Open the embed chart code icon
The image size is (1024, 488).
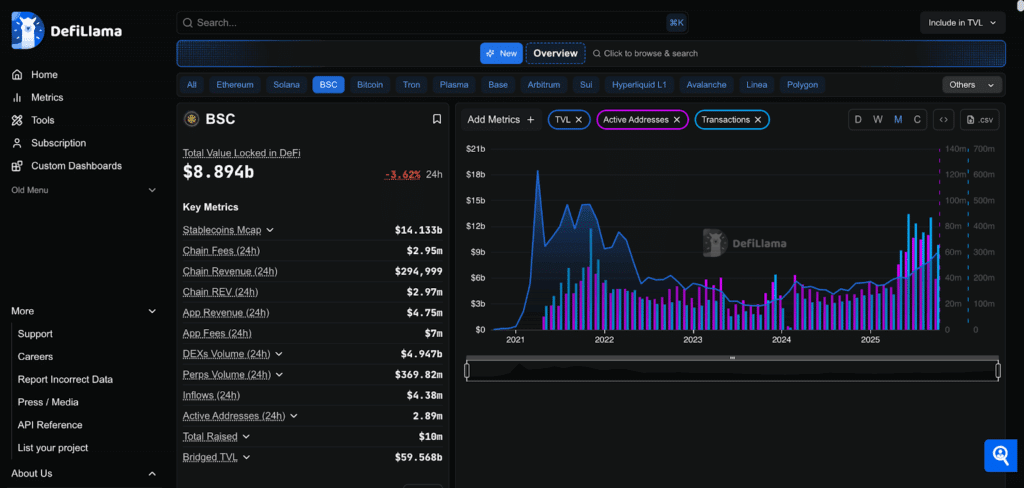click(x=943, y=120)
